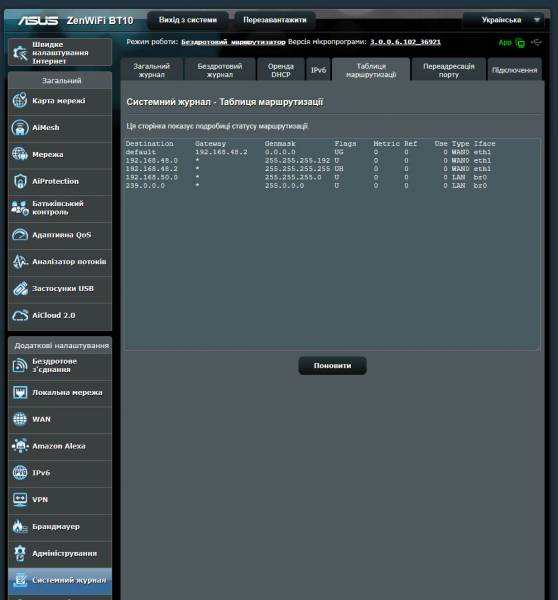Open WAN globe icon
Screen dimensions: 558x600
click(20, 419)
